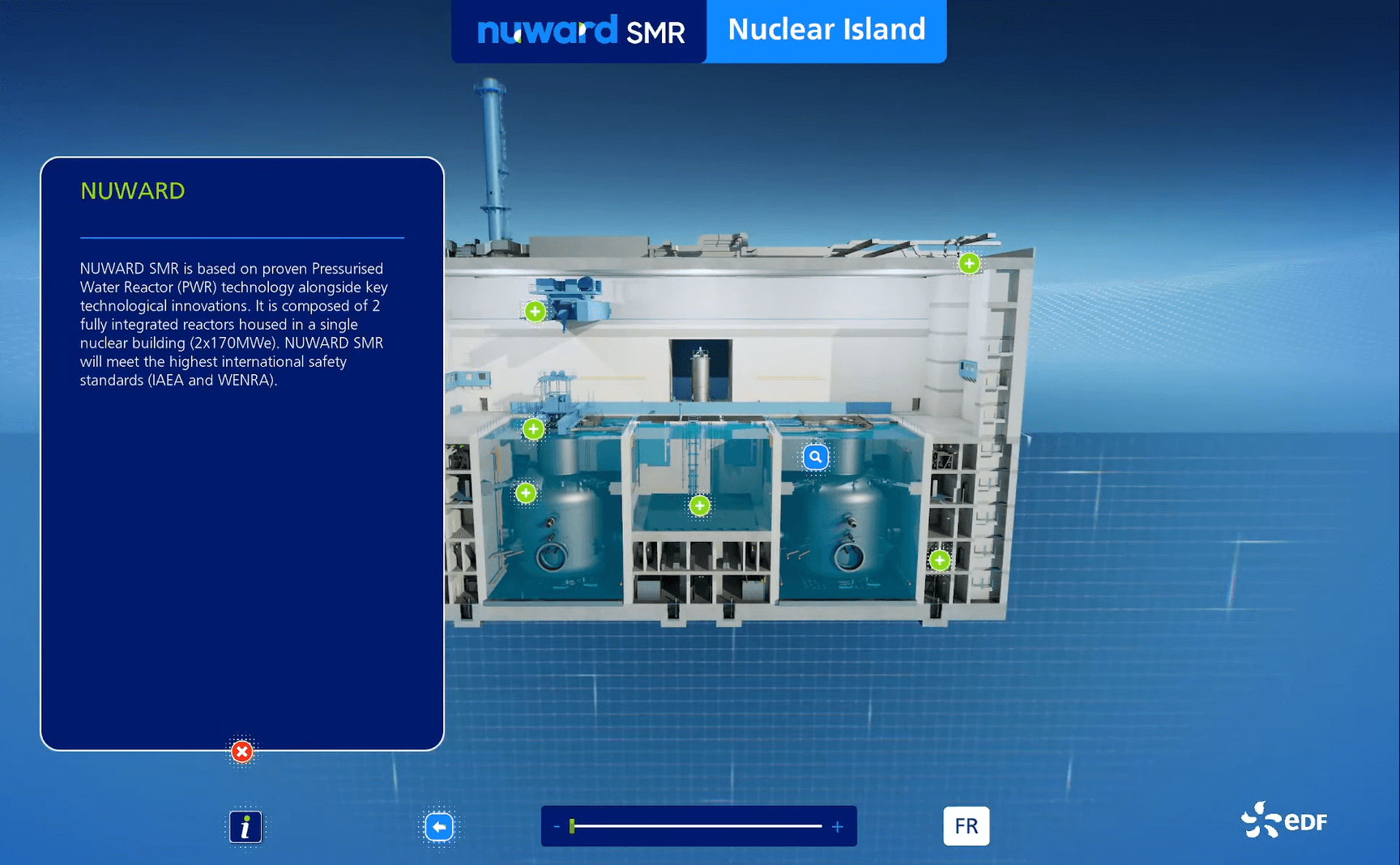
Task: Open plus hotspot in central pool
Action: point(699,506)
